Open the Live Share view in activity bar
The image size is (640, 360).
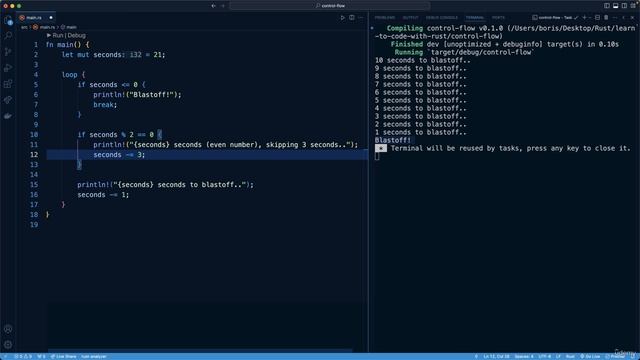8,100
